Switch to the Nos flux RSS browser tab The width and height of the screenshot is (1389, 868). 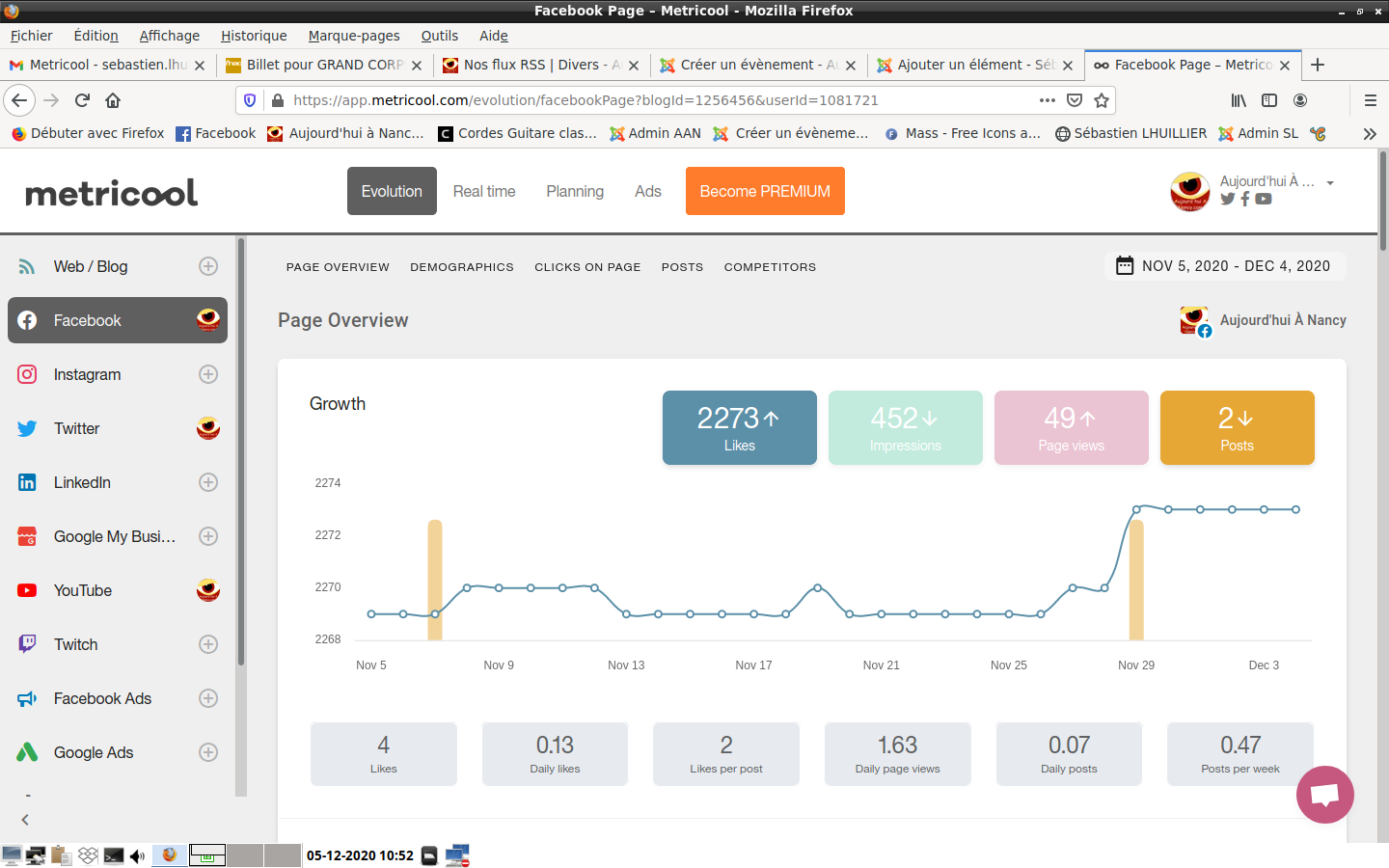coord(541,65)
